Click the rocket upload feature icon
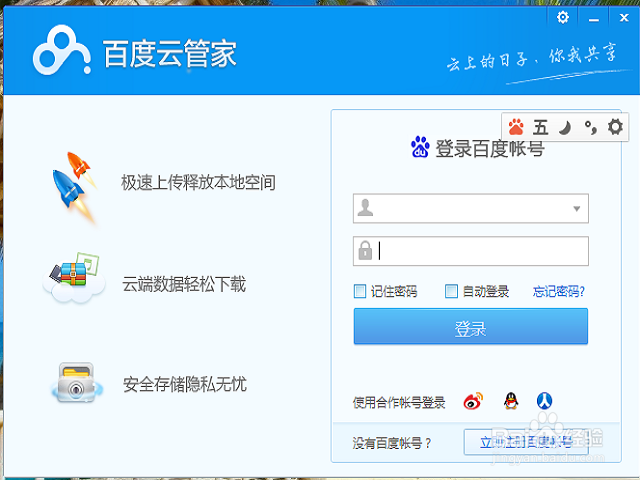Viewport: 640px width, 480px height. (x=75, y=187)
